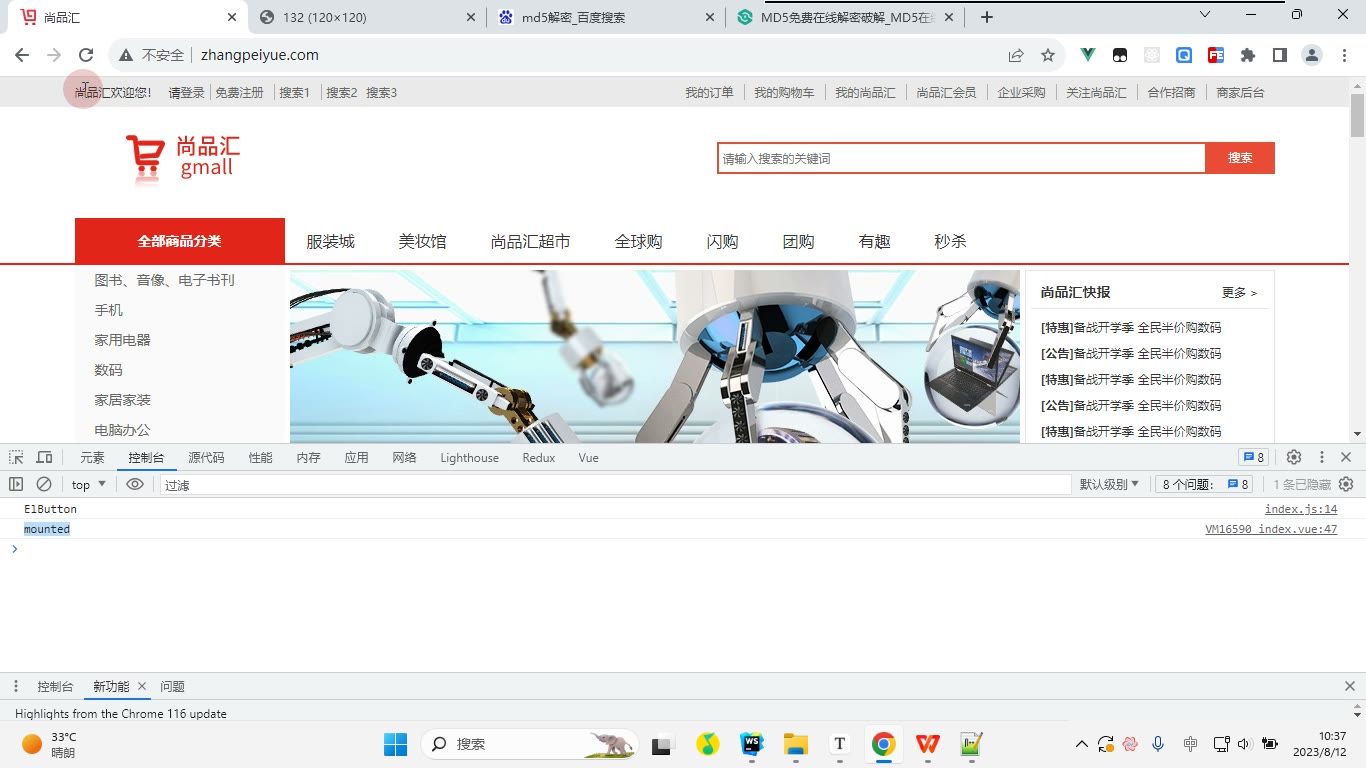Open the Chrome profile avatar

(x=1312, y=55)
